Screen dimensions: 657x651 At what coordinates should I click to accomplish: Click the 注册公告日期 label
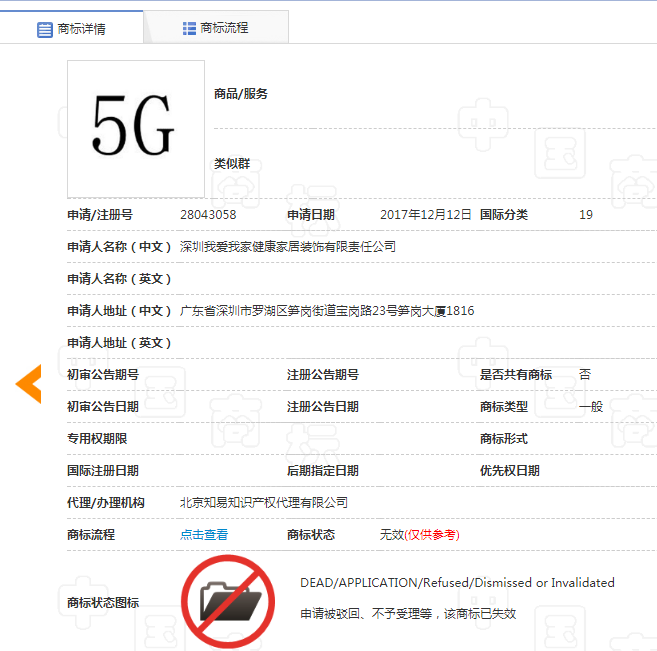(x=323, y=407)
